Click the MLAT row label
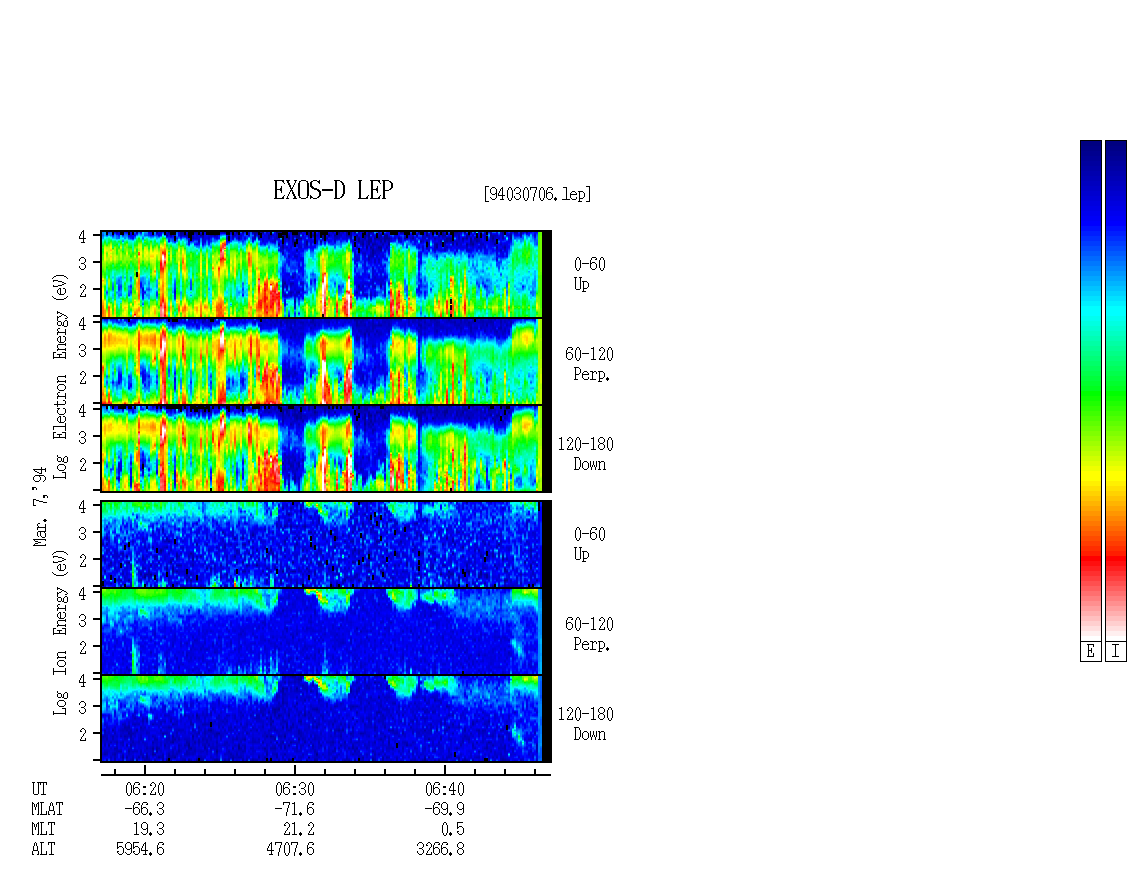This screenshot has width=1130, height=875. click(x=47, y=809)
